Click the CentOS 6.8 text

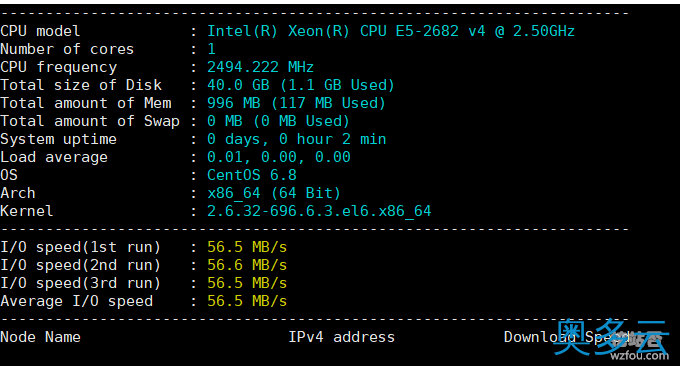(252, 175)
